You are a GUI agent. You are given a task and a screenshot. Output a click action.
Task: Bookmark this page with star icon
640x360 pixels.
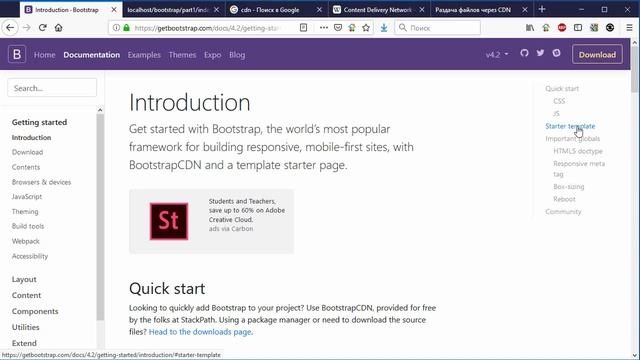(x=366, y=28)
